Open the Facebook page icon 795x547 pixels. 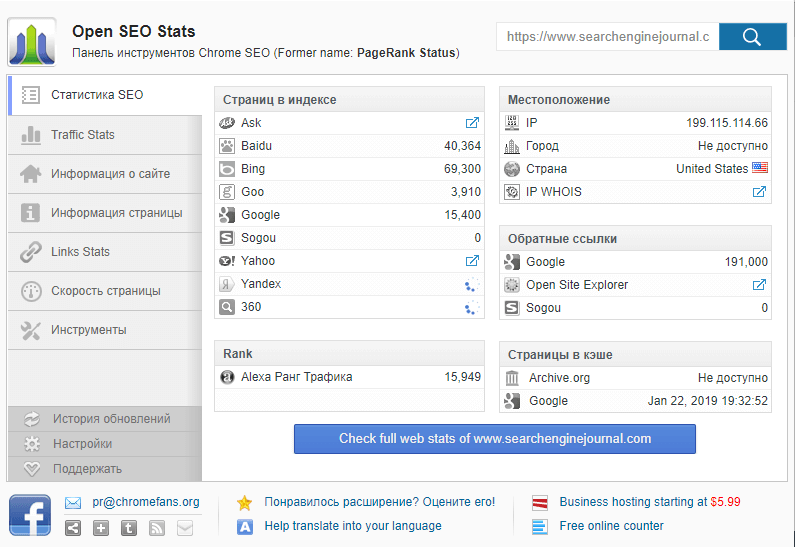pos(30,515)
